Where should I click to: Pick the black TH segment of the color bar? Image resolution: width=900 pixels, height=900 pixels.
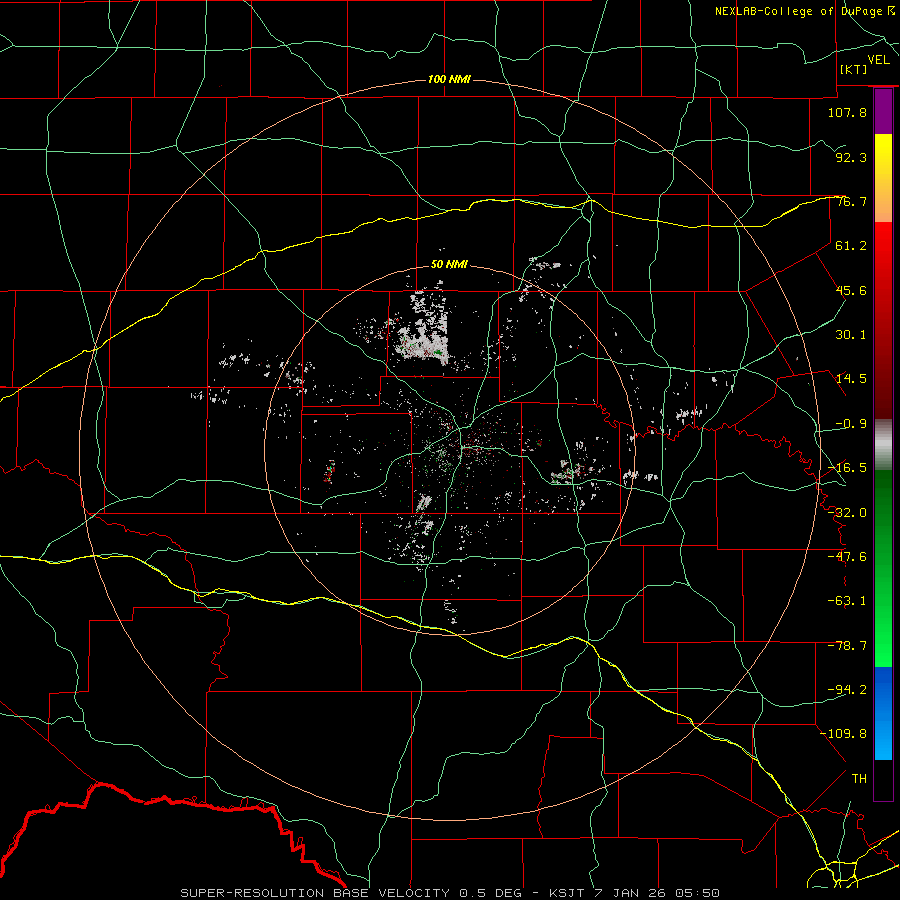coord(883,780)
